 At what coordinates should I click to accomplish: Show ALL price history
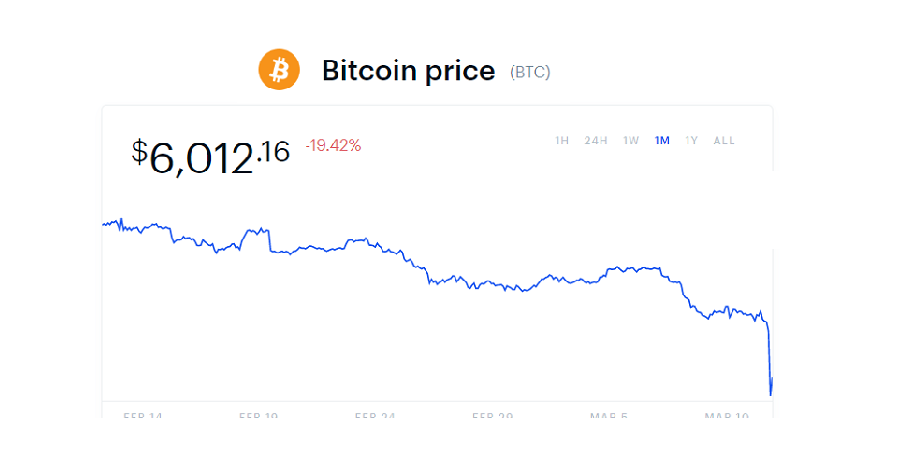[724, 141]
